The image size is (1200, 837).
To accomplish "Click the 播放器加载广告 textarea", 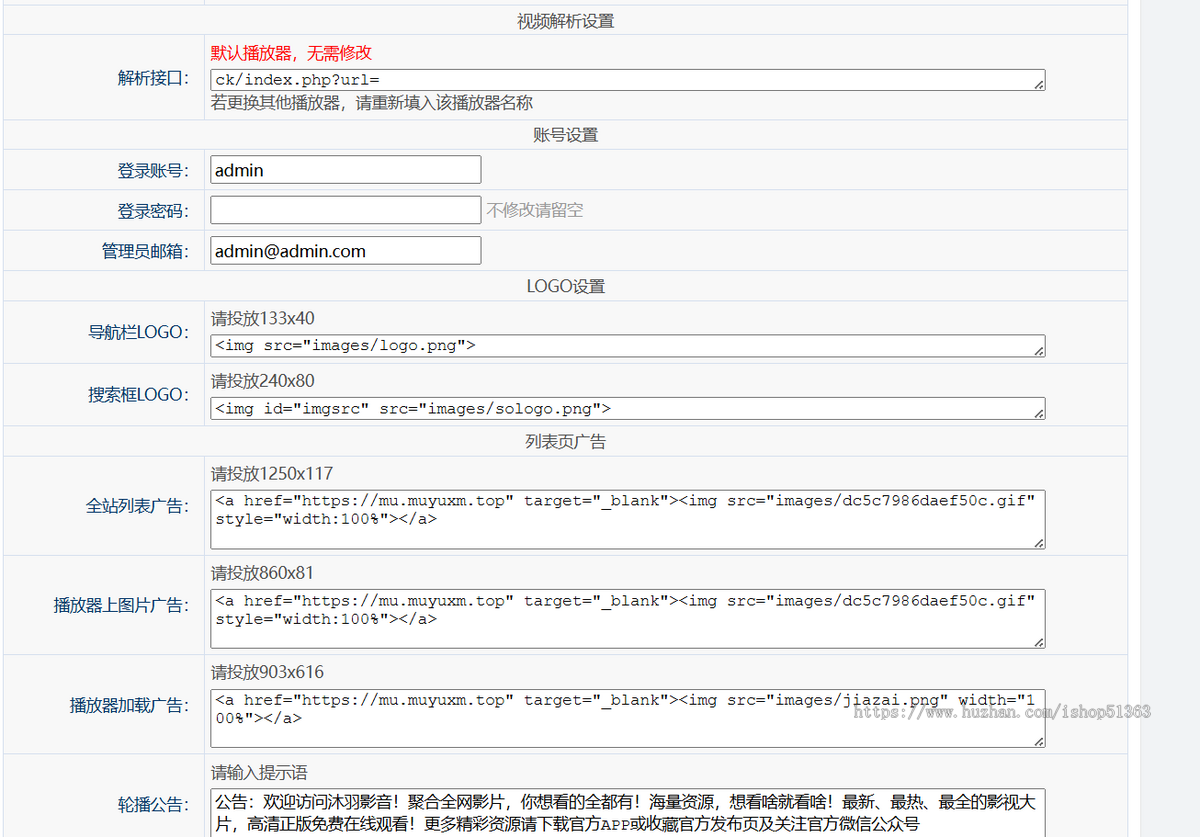I will tap(628, 718).
